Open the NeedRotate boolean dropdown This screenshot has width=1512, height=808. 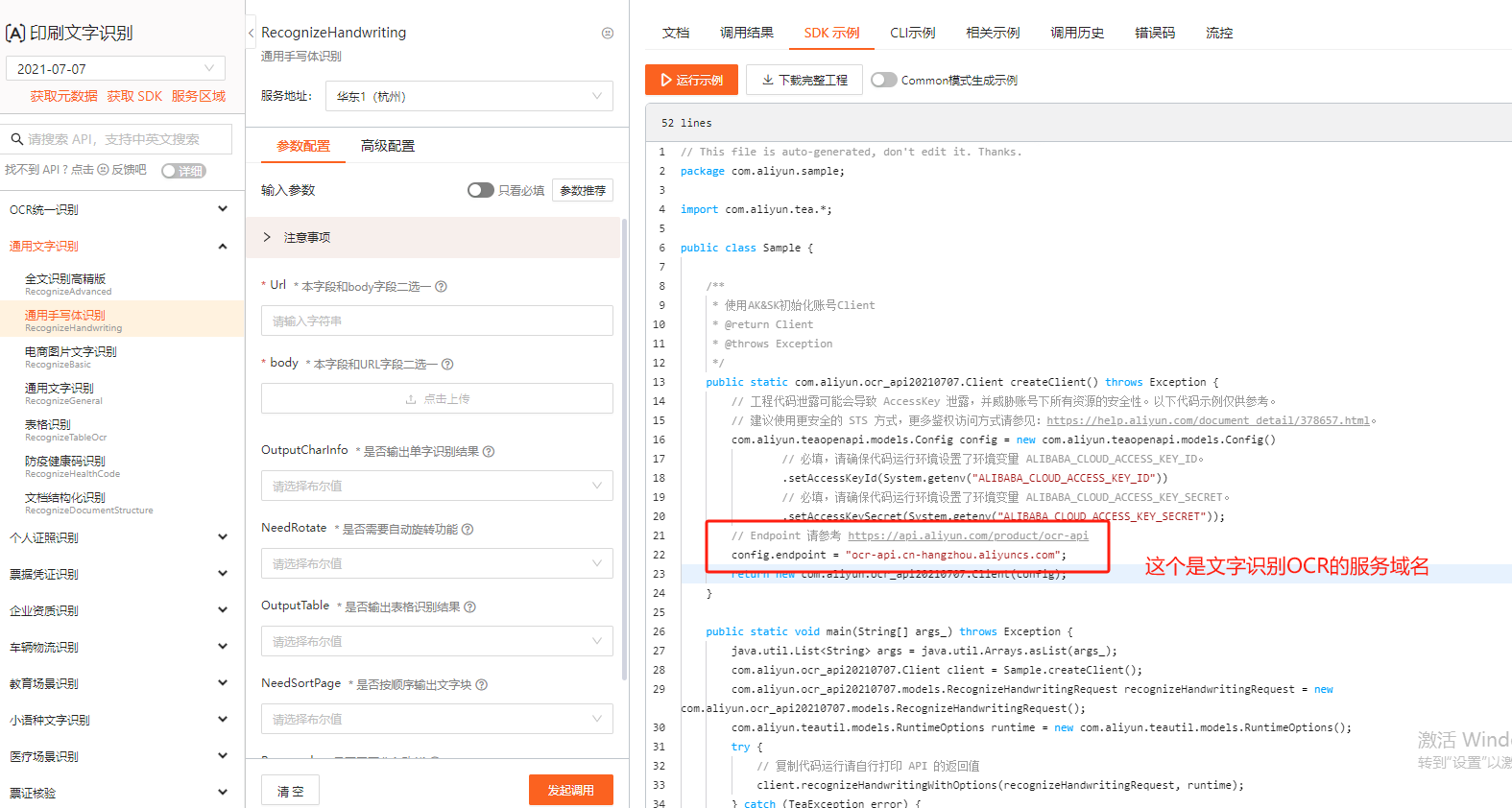437,563
